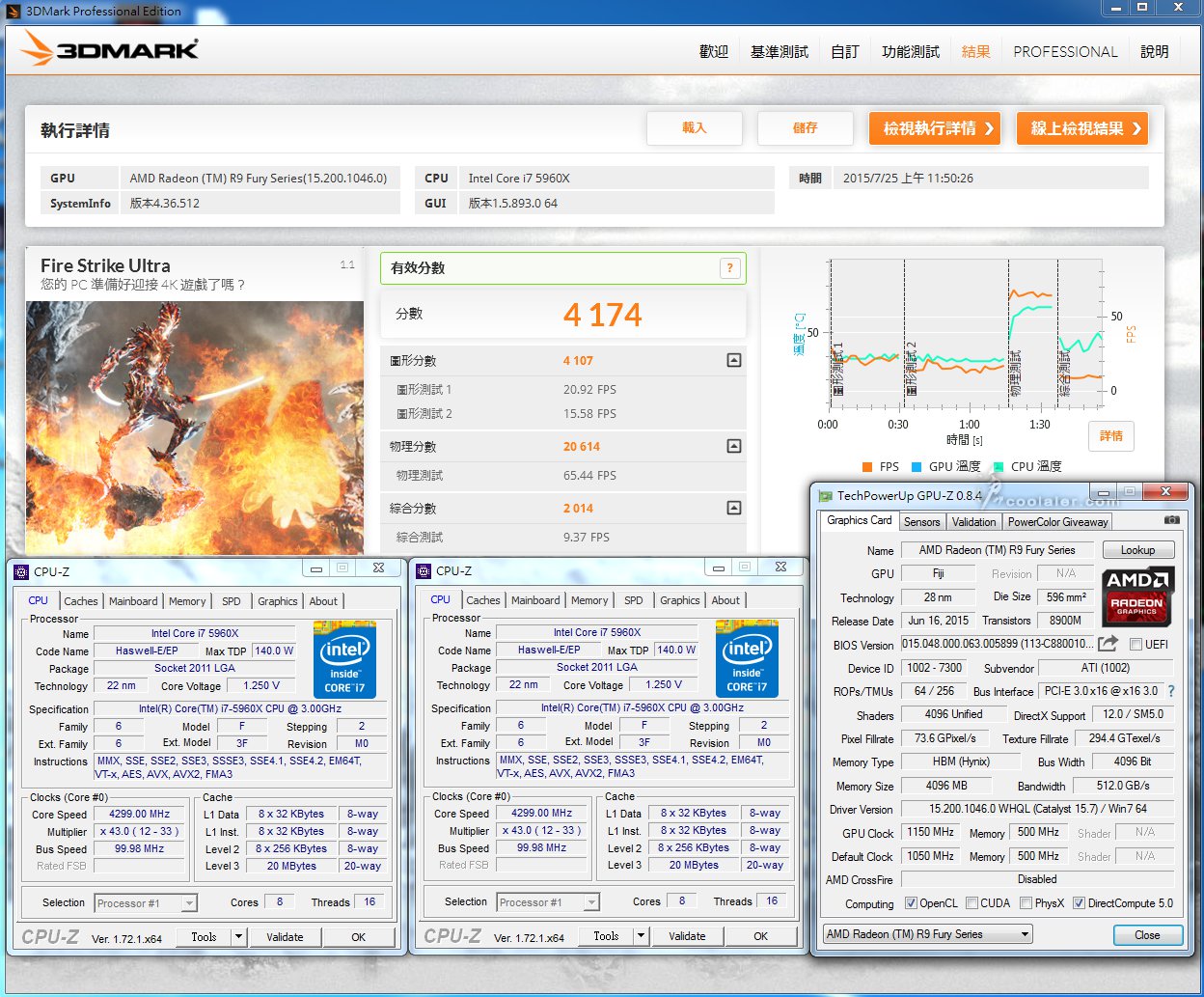1204x997 pixels.
Task: Open the 基準測試 tab in 3DMark
Action: 780,51
